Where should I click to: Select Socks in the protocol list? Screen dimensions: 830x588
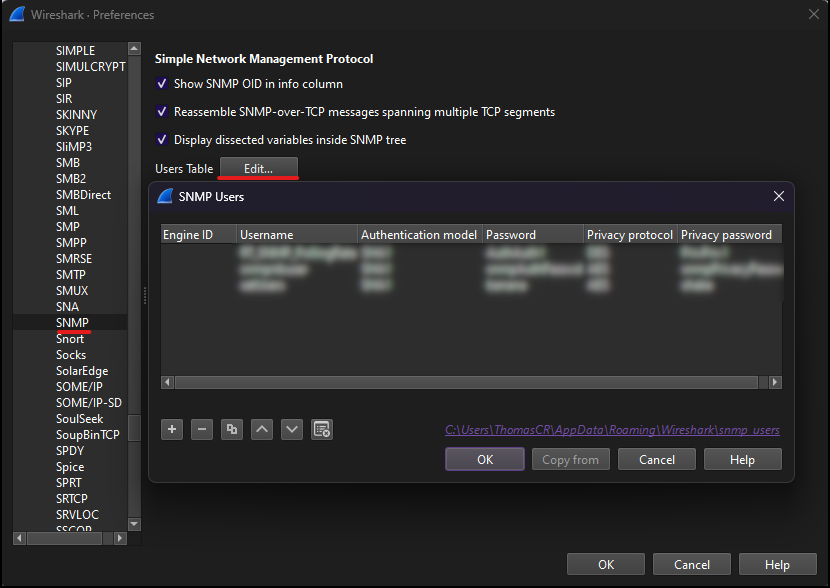[x=71, y=355]
